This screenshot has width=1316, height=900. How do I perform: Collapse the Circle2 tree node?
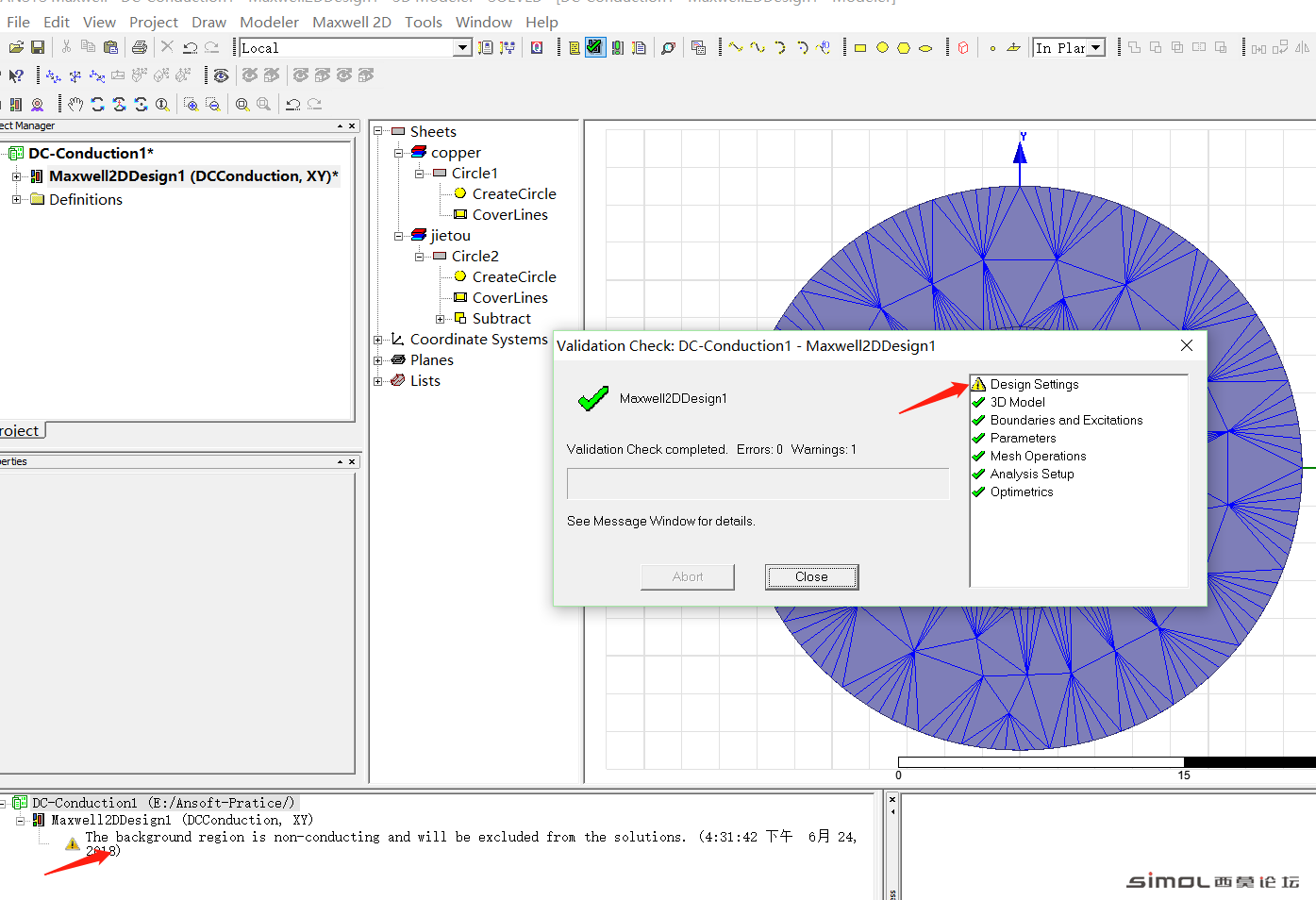pos(420,257)
